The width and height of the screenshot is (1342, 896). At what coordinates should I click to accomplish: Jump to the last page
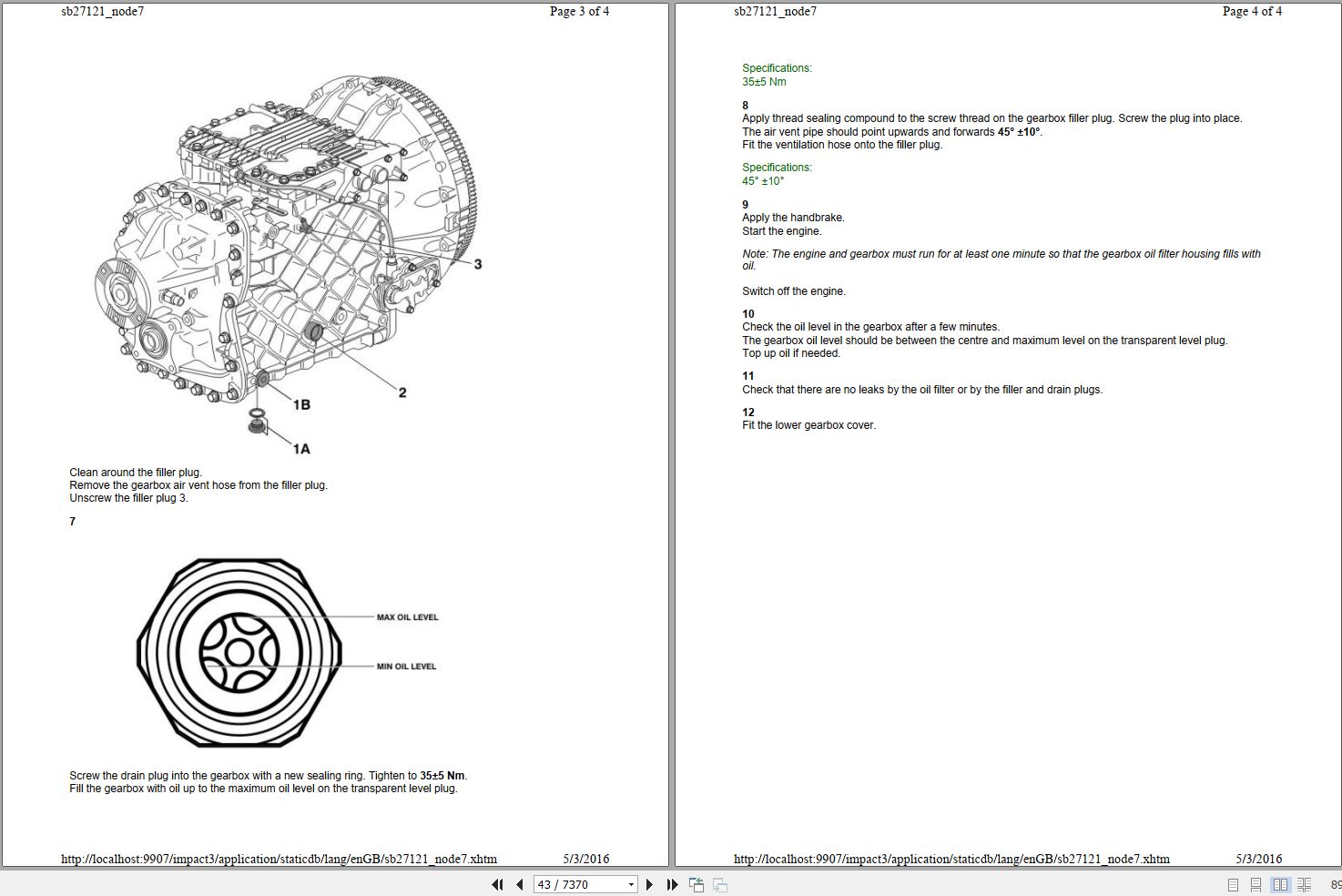tap(672, 884)
